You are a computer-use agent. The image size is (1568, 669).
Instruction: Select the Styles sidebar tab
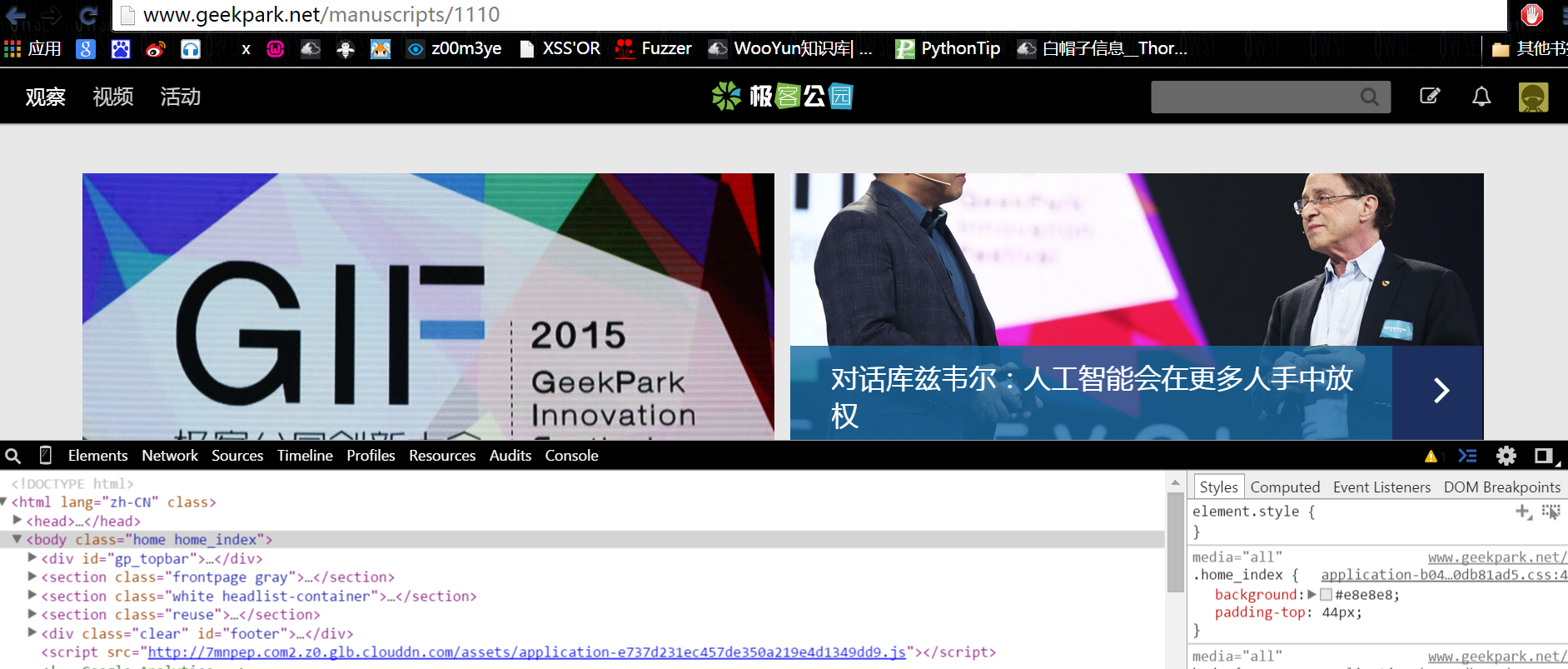(x=1219, y=487)
